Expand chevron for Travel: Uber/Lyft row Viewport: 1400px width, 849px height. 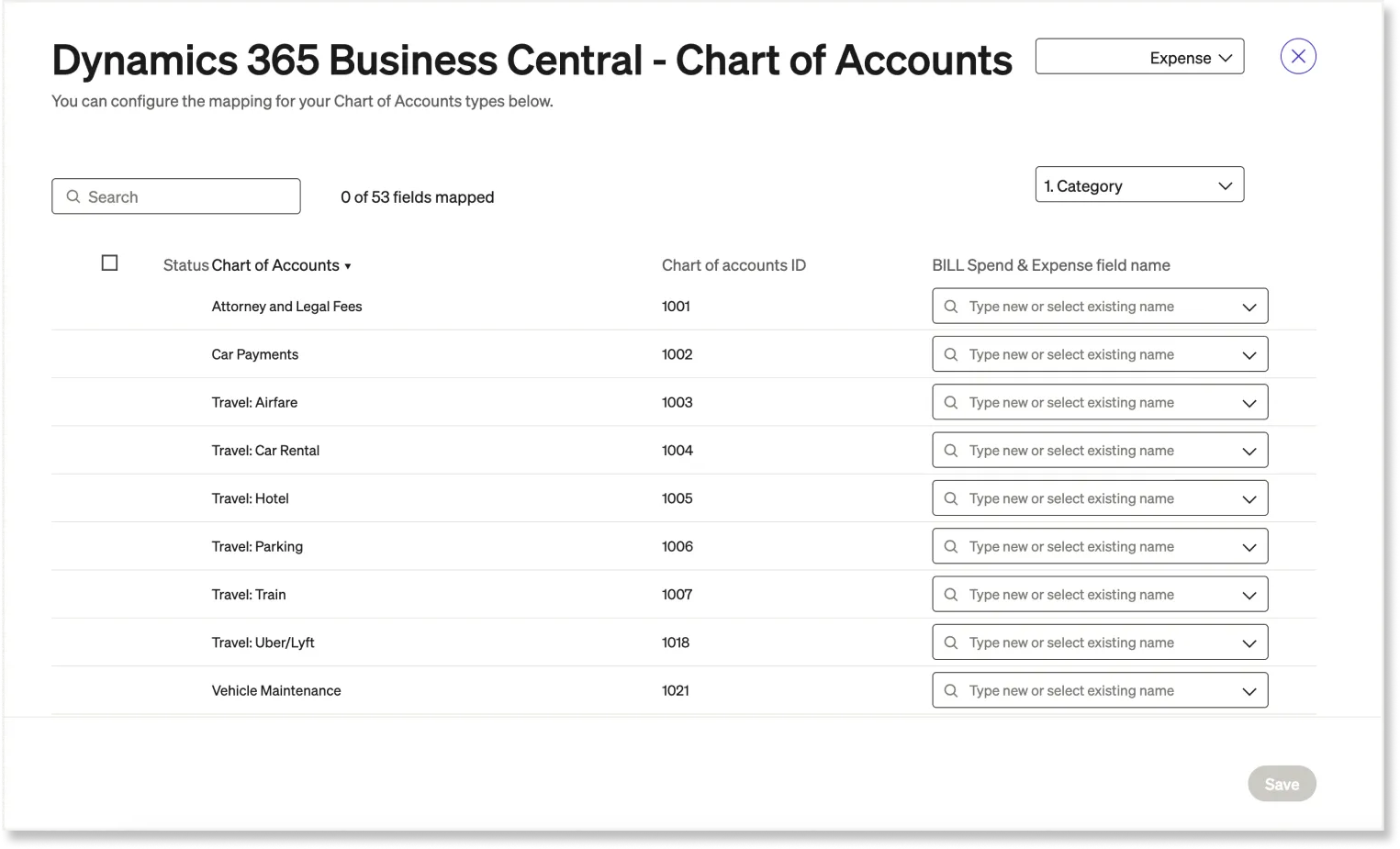coord(1249,643)
